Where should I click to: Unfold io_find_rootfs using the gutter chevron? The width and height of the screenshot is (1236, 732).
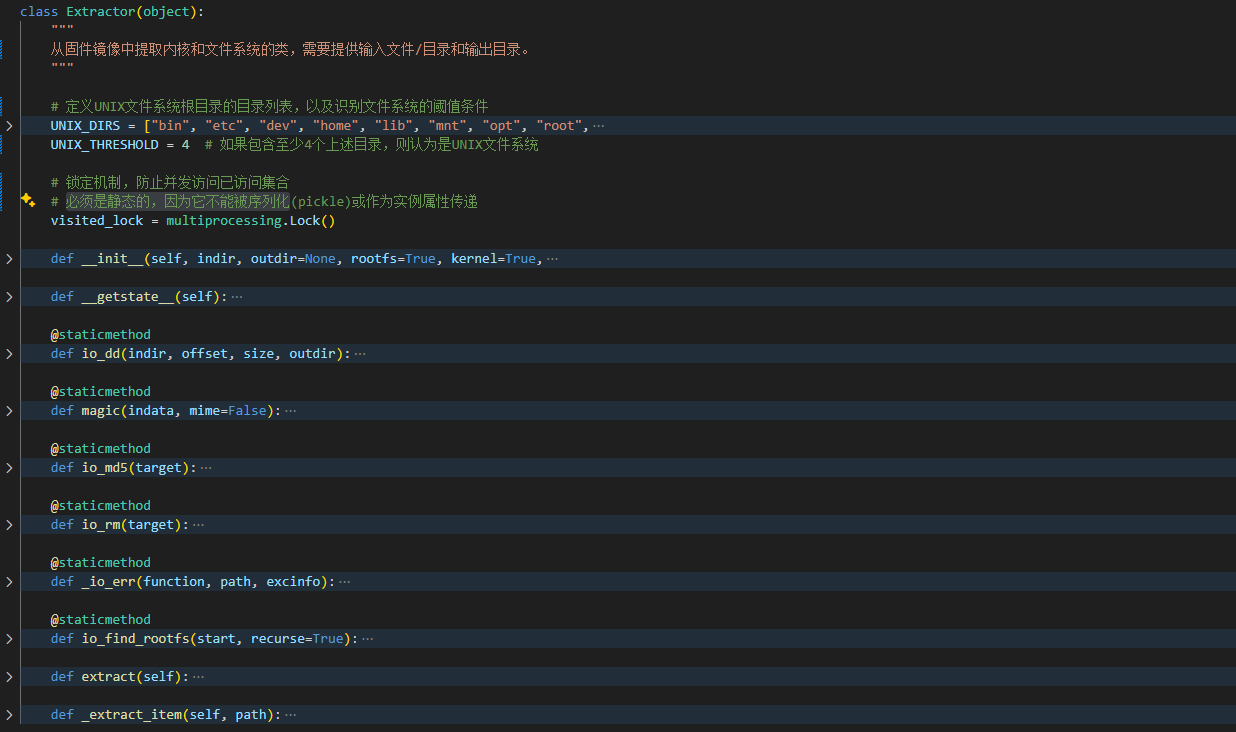click(9, 639)
